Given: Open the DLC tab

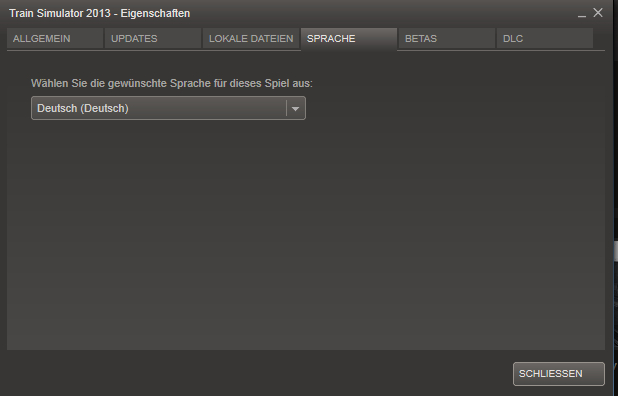Looking at the screenshot, I should 545,39.
